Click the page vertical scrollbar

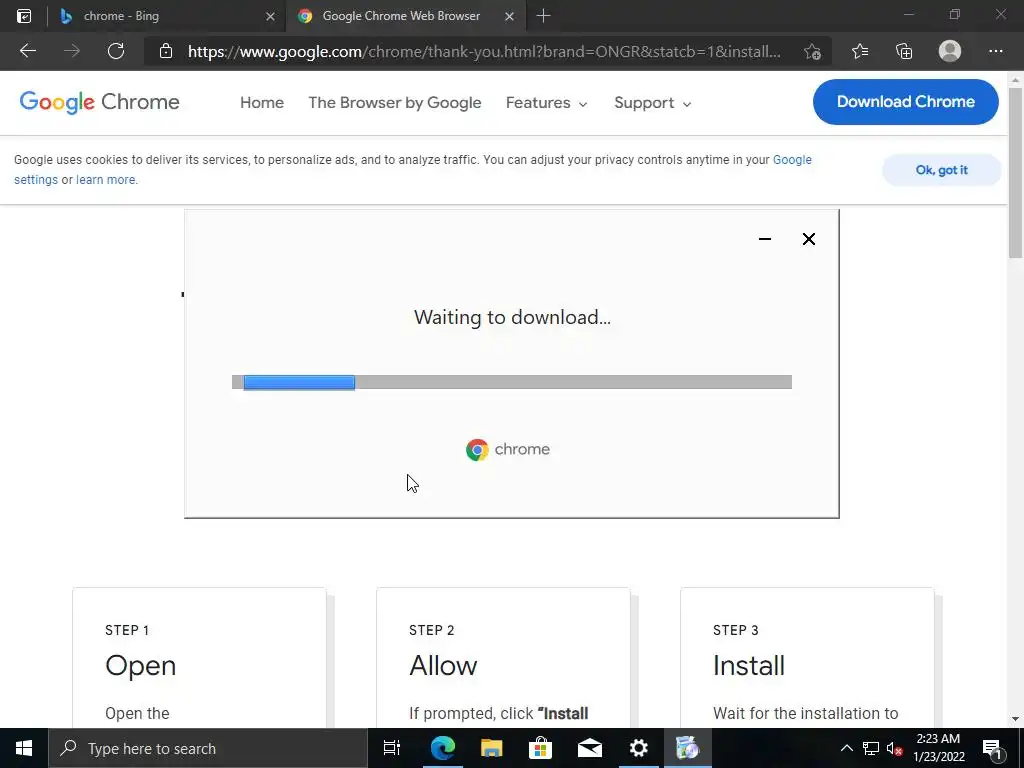click(1016, 173)
